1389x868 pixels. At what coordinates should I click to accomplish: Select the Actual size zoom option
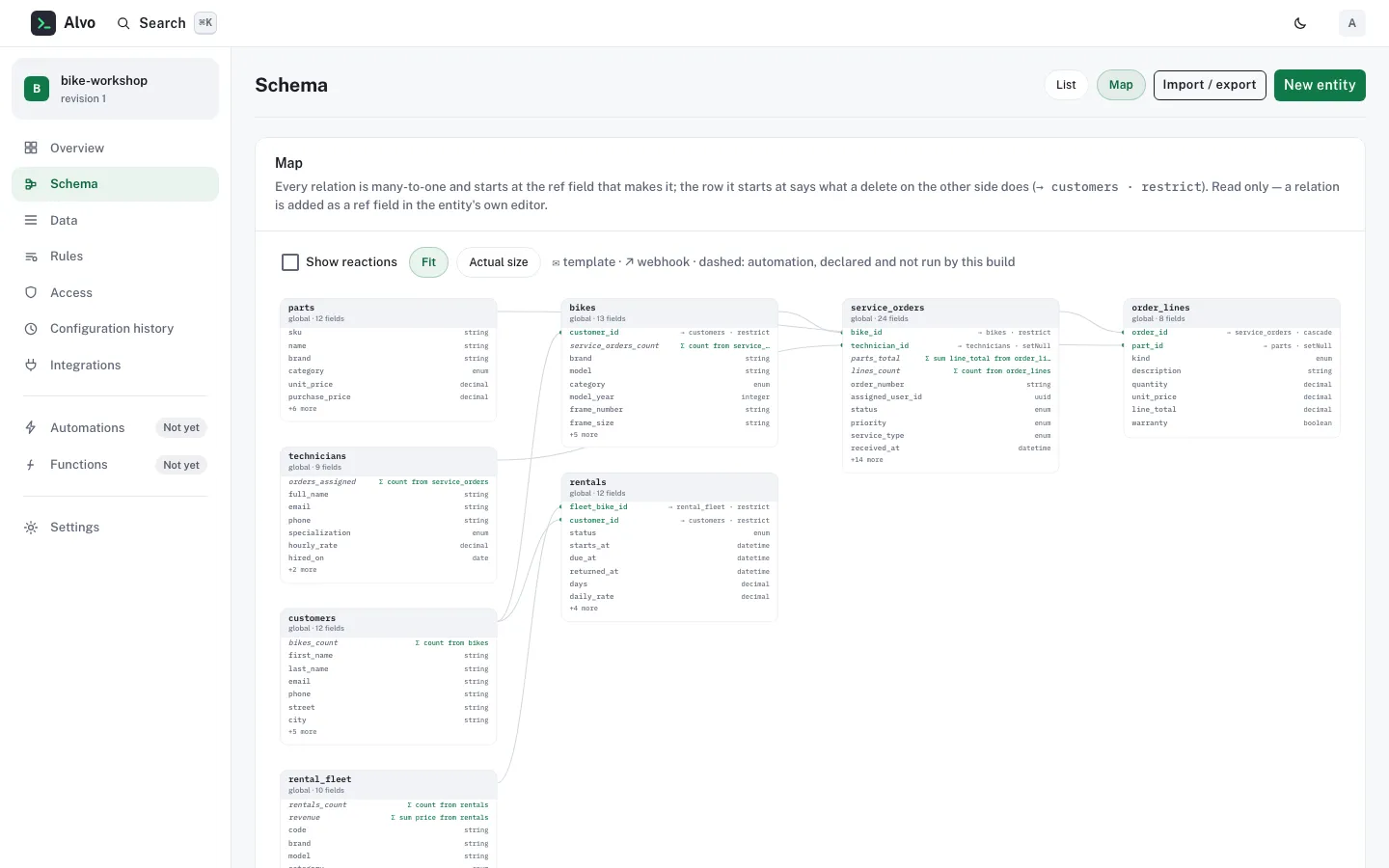tap(499, 262)
